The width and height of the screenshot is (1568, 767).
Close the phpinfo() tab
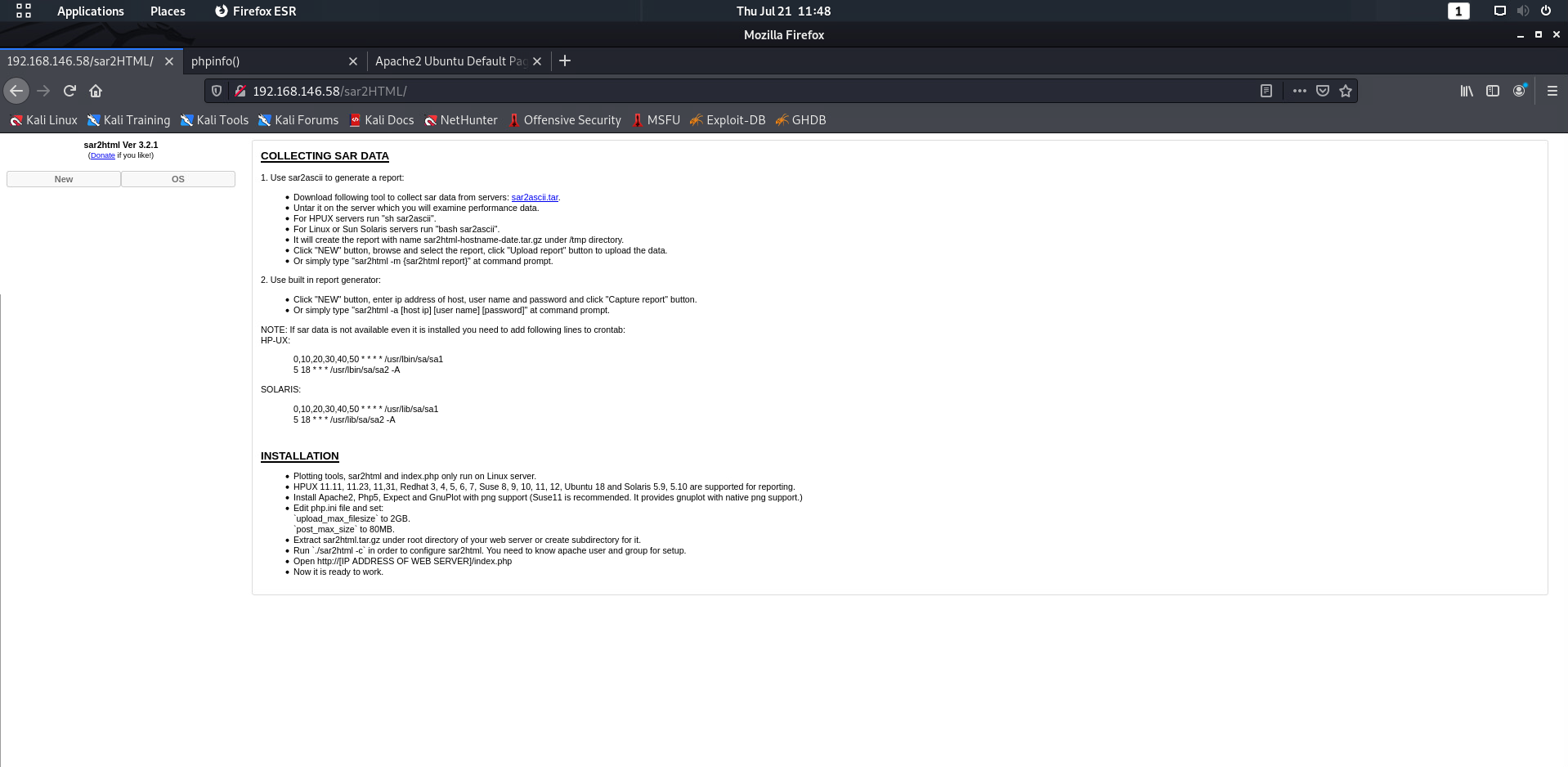click(353, 61)
